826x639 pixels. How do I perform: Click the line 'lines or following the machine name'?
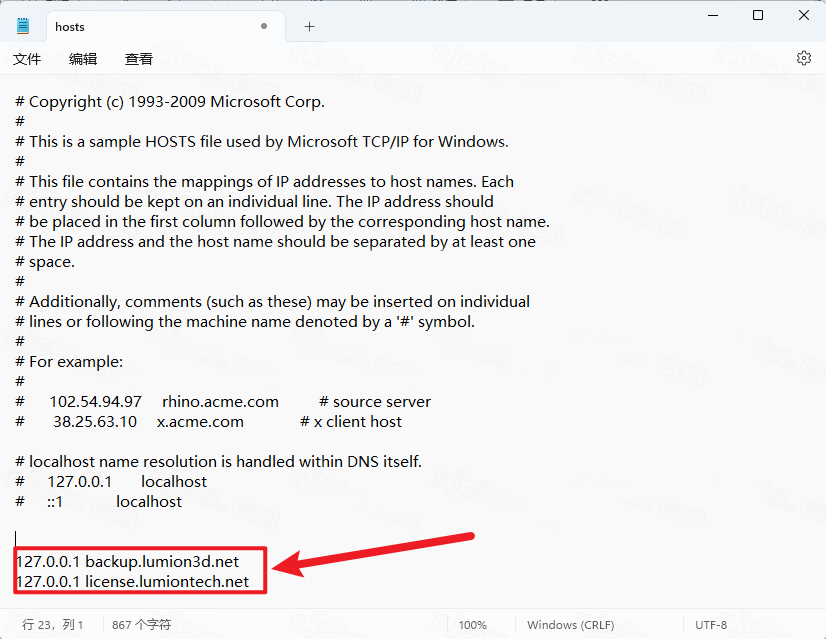245,322
